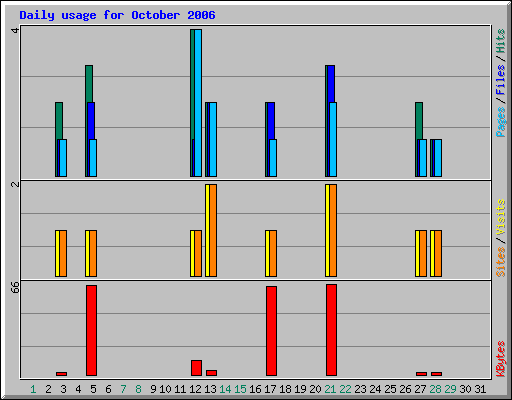The image size is (512, 400).
Task: Click the tall red KBytes bar for day 17
Action: click(271, 331)
